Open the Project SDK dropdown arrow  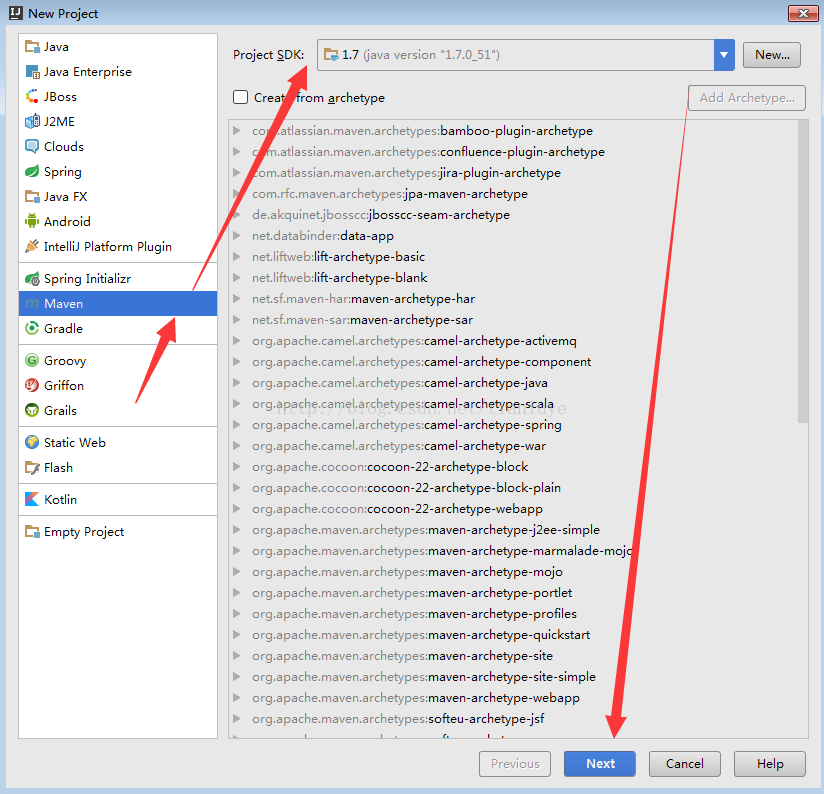(x=724, y=55)
